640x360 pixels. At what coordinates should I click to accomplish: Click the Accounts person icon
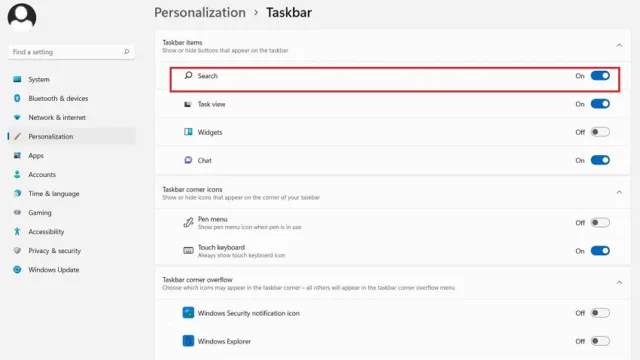point(17,175)
